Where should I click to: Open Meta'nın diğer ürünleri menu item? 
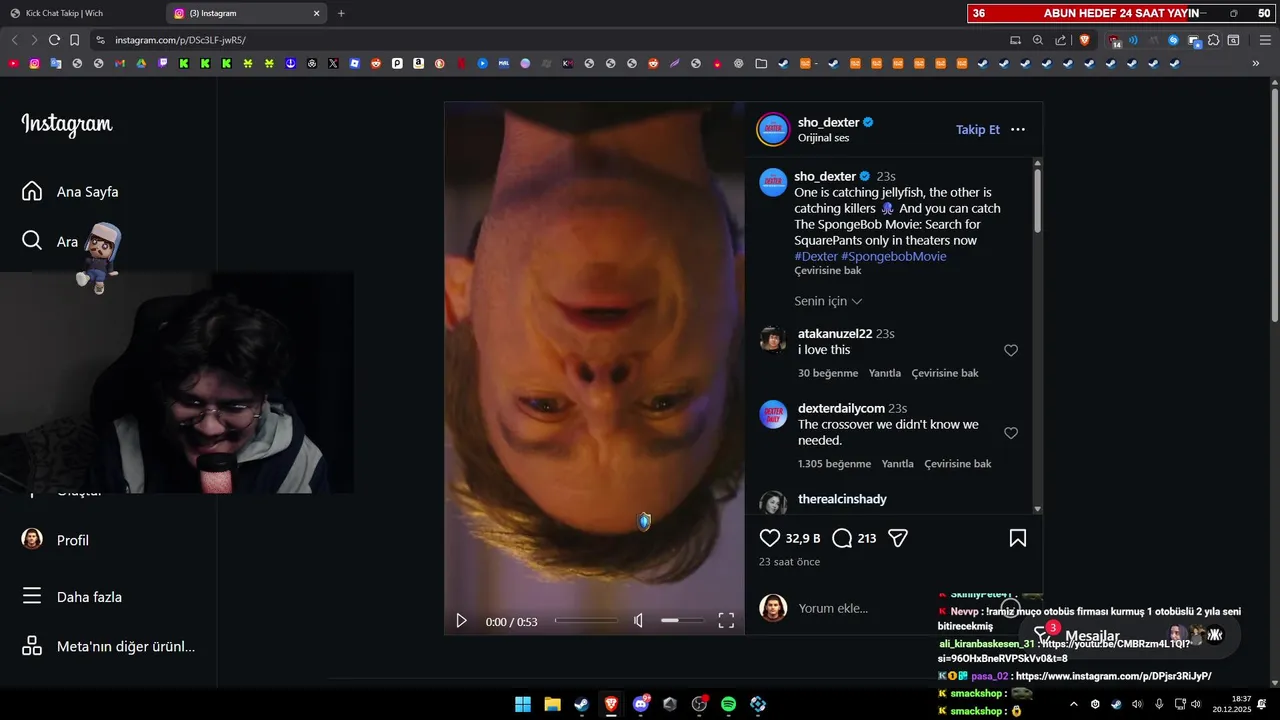pos(108,646)
